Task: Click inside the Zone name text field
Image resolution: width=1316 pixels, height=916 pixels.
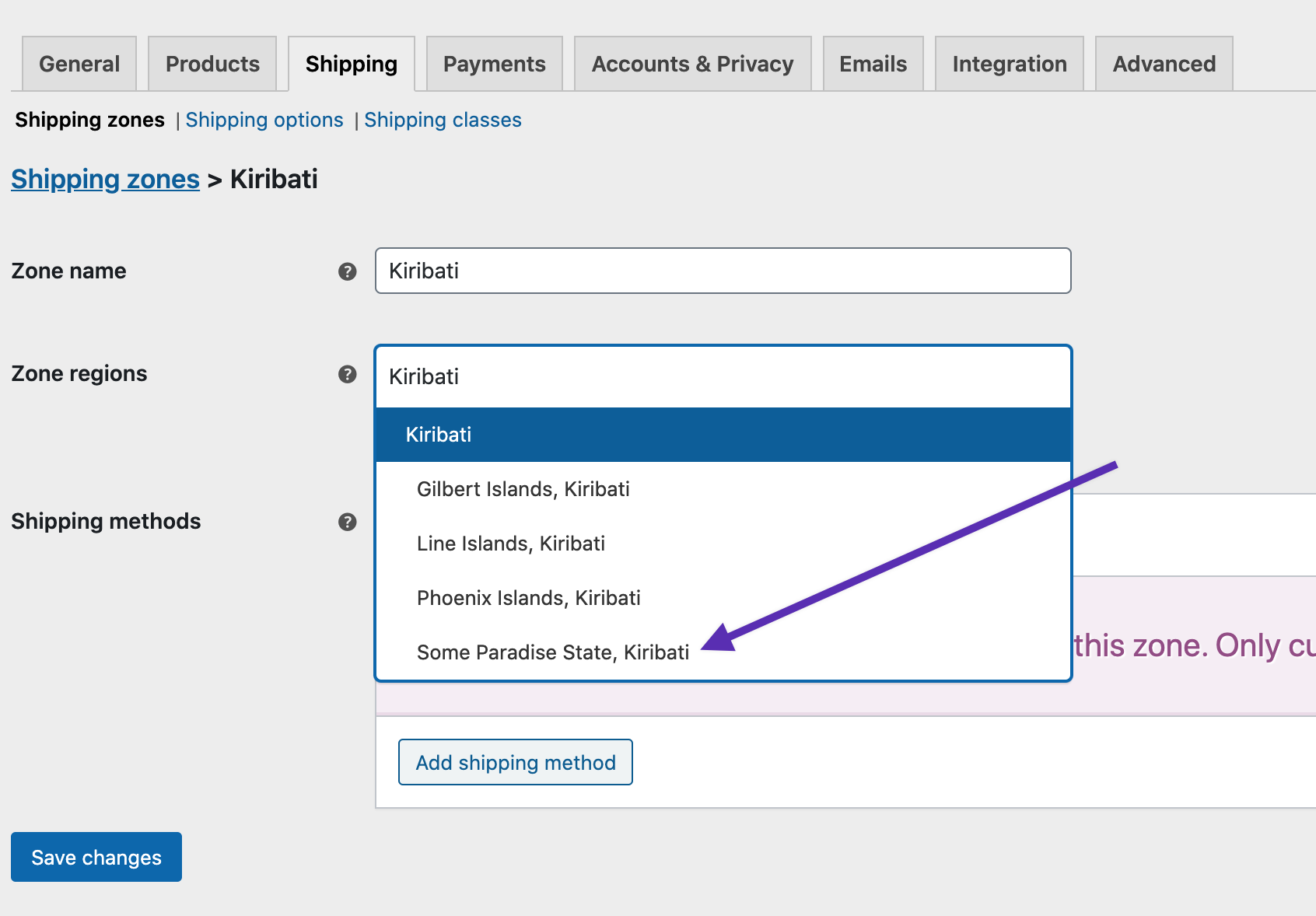Action: pyautogui.click(x=722, y=271)
